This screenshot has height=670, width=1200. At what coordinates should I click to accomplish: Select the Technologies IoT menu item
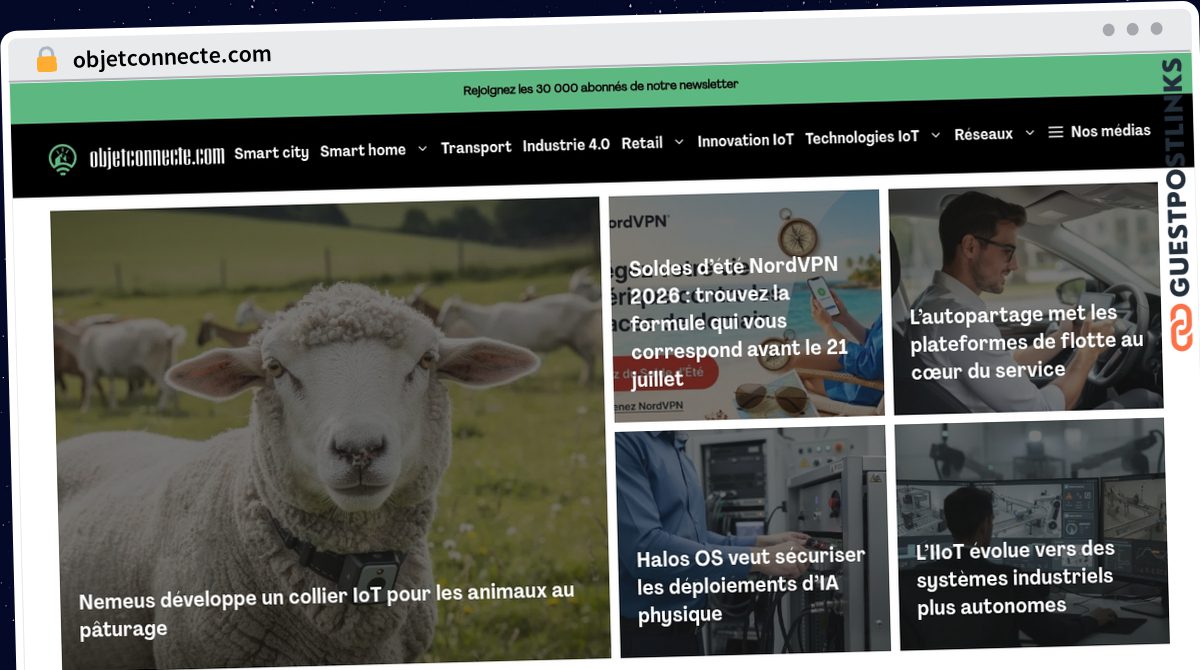(862, 137)
